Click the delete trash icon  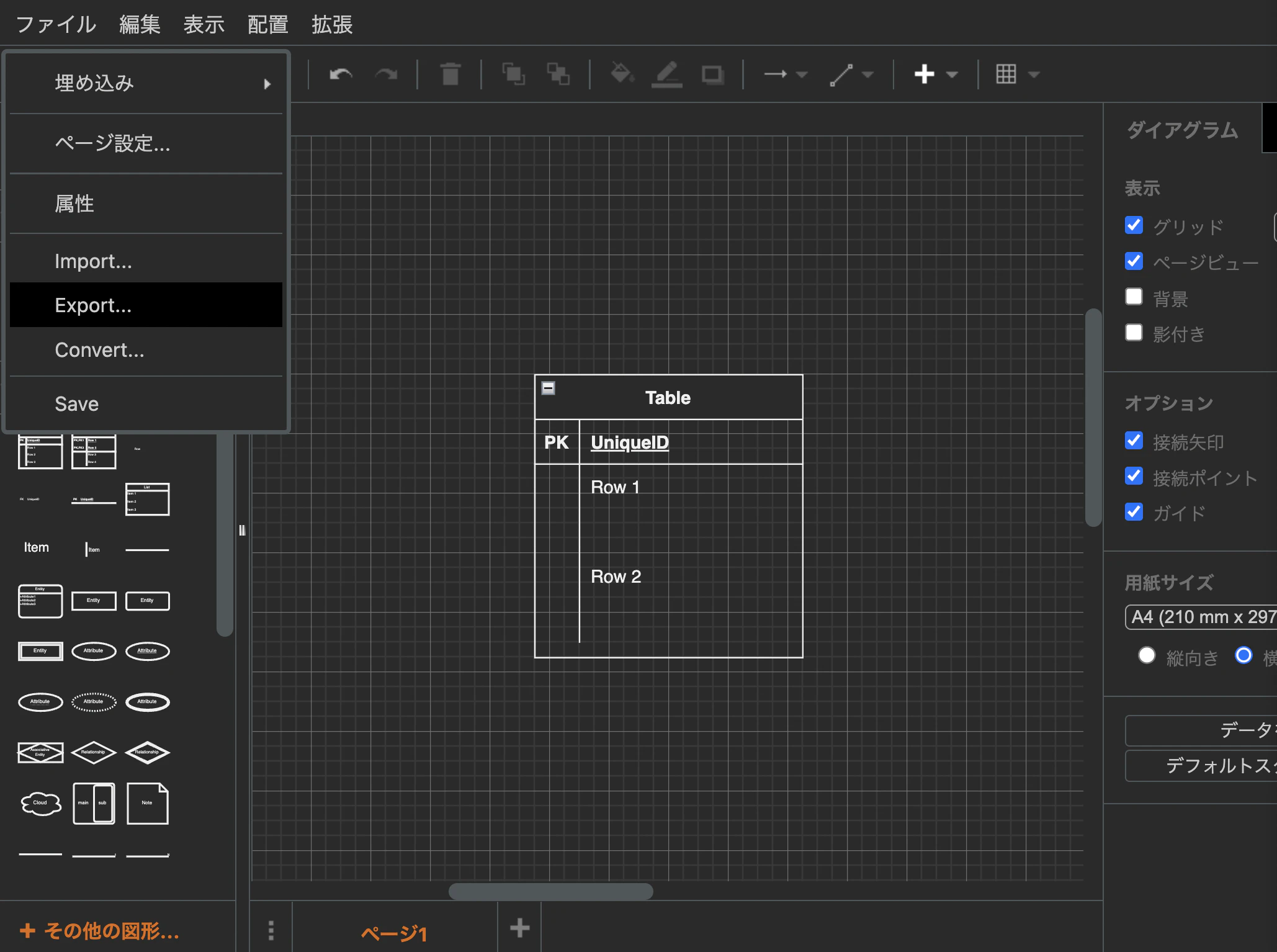point(450,74)
